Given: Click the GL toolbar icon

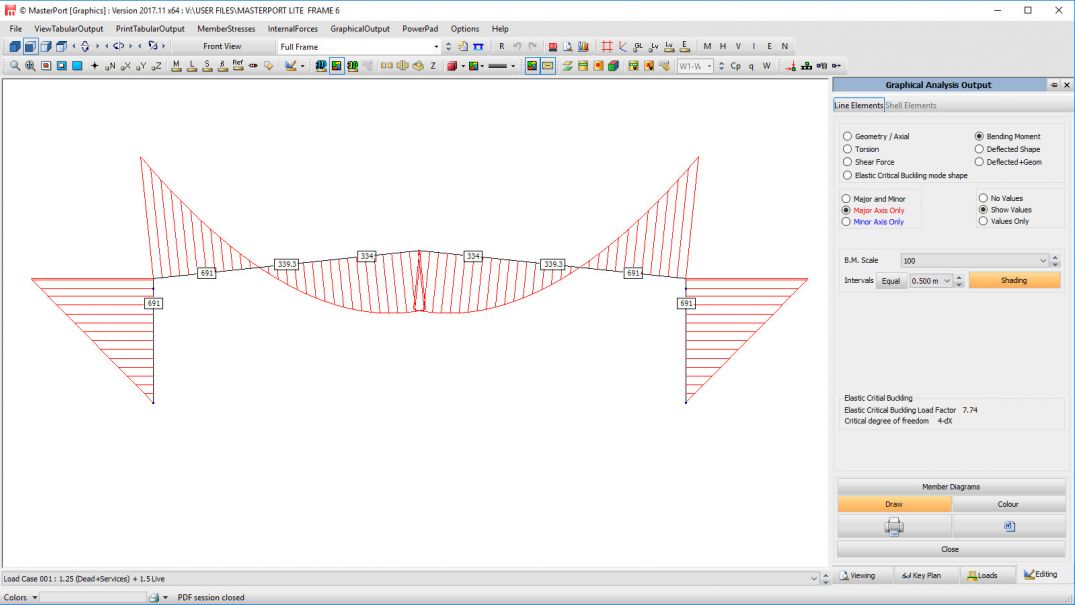Looking at the screenshot, I should pyautogui.click(x=638, y=46).
